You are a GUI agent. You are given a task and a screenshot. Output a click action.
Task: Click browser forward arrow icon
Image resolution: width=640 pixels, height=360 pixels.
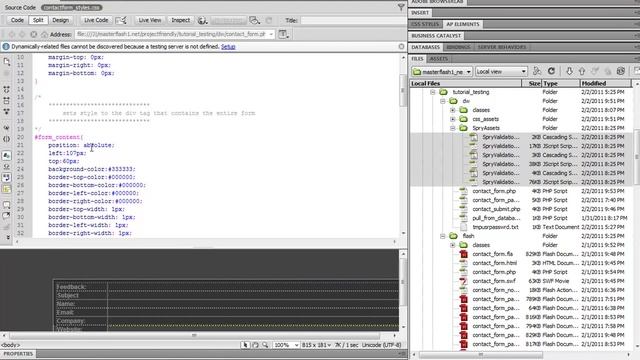point(22,35)
